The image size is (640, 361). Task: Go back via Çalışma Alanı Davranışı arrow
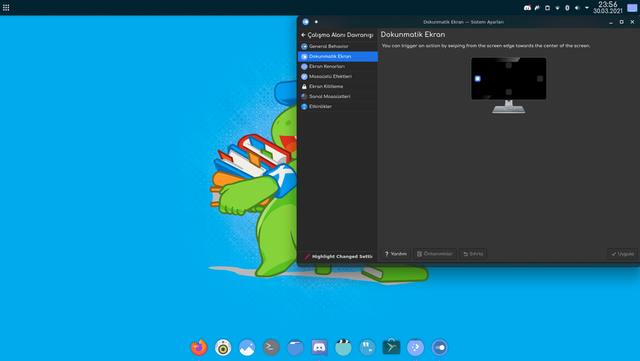303,35
